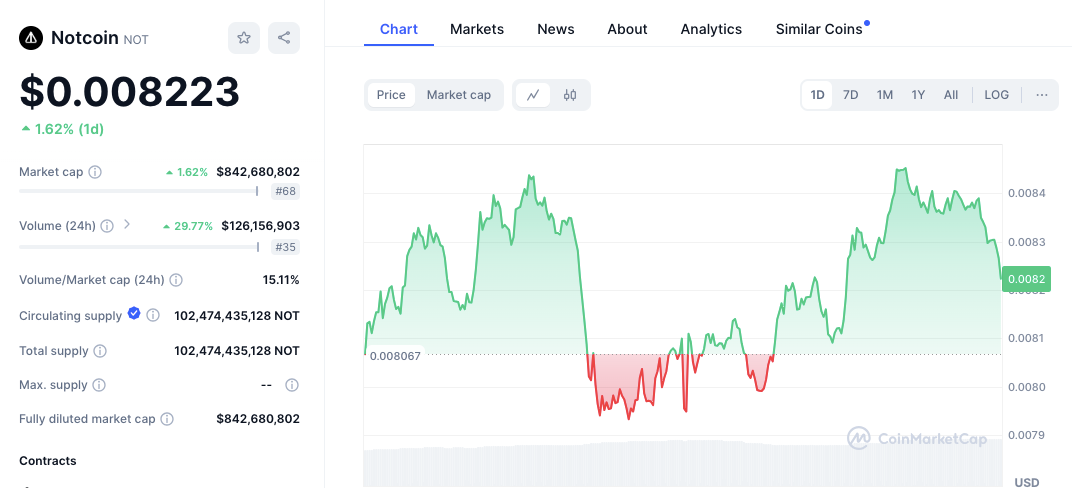This screenshot has height=488, width=1072.
Task: Open the Similar Coins tab
Action: pyautogui.click(x=819, y=29)
